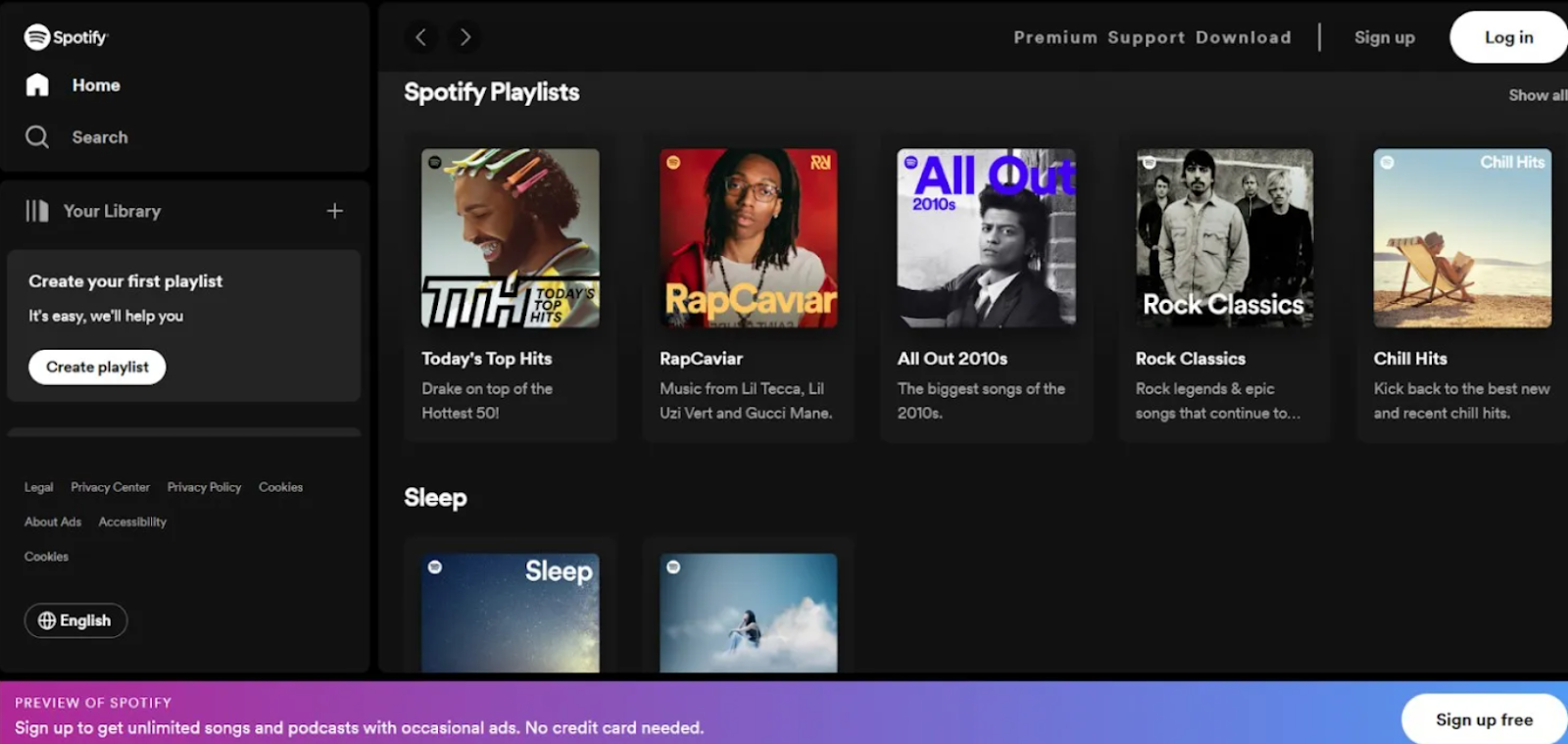Screen dimensions: 1568x744
Task: Click 'Drake on top of the Hottest 50!' description
Action: click(x=487, y=401)
